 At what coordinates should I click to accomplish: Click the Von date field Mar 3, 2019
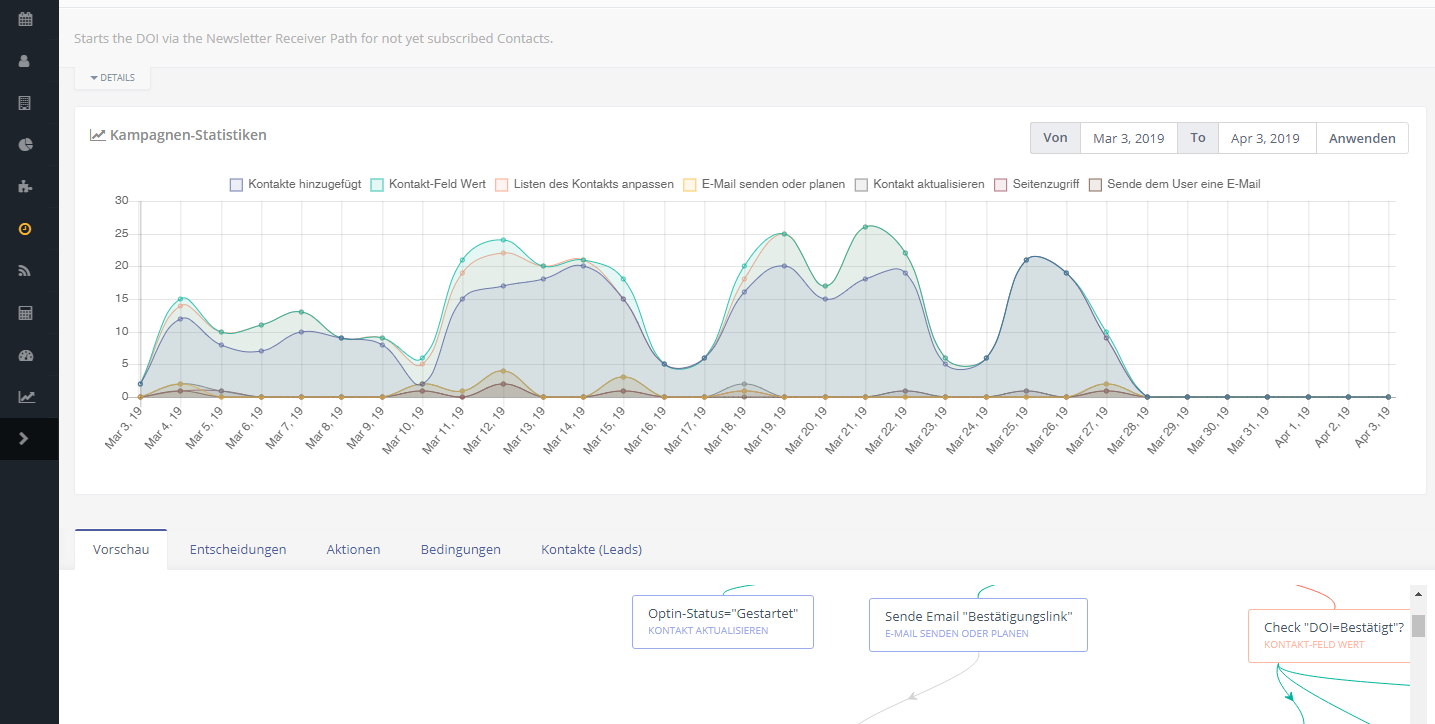[x=1129, y=138]
